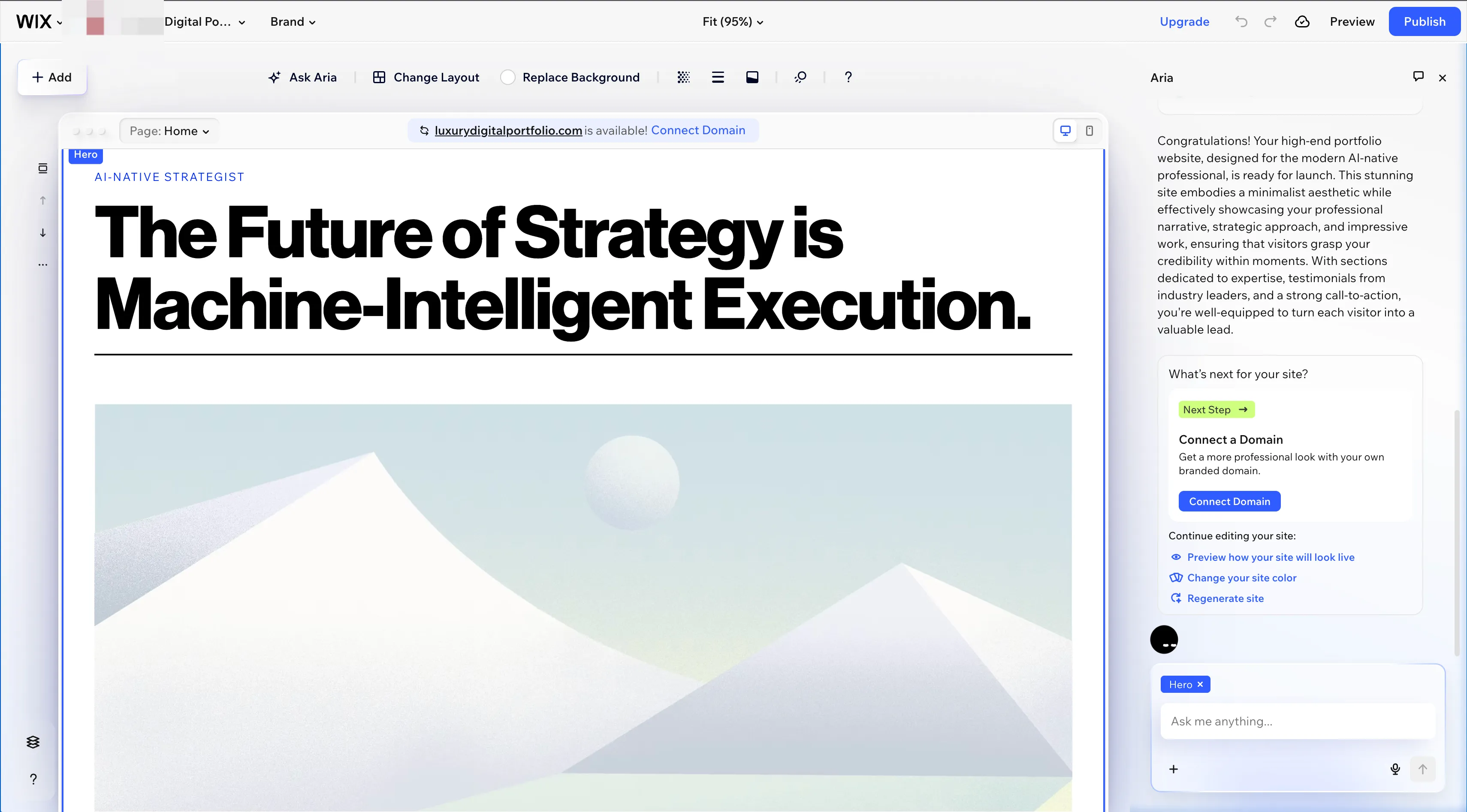
Task: Switch to mobile view
Action: click(1090, 131)
